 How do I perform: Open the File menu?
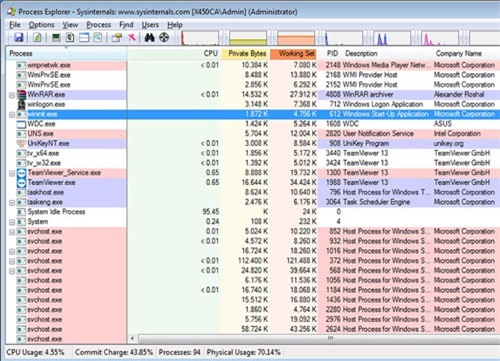click(15, 25)
